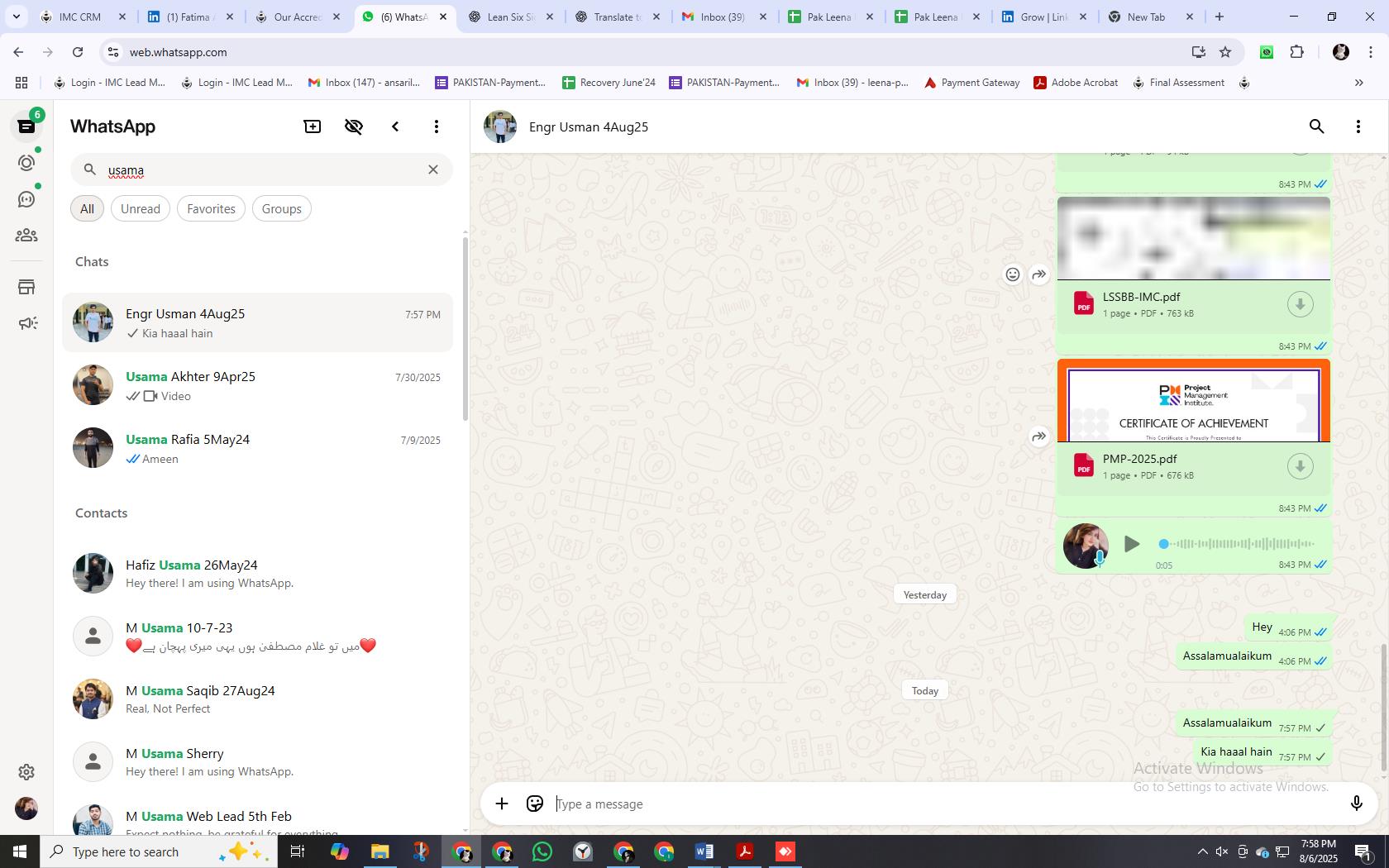Screen dimensions: 1389x868
Task: Open the contact M Usama Saqib 27Aug24
Action: [x=257, y=699]
